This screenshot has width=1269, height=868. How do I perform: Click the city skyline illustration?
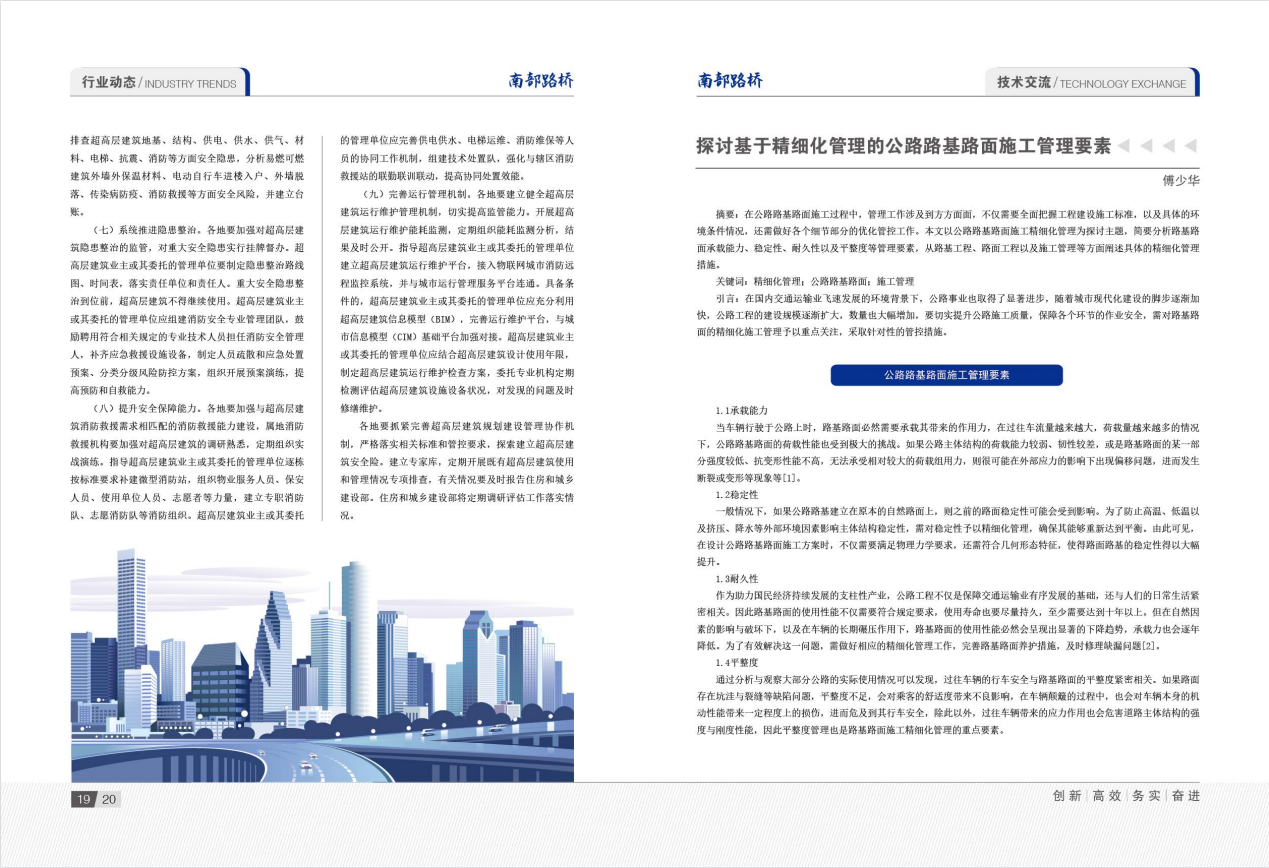(322, 665)
